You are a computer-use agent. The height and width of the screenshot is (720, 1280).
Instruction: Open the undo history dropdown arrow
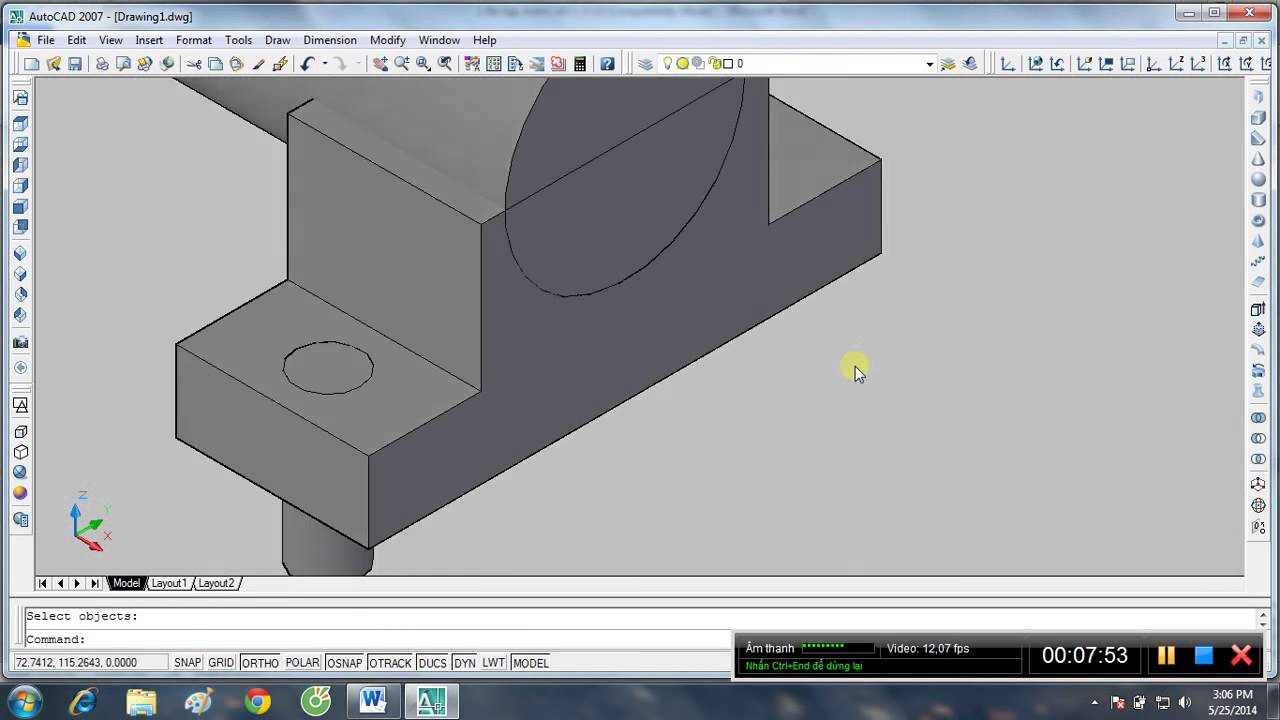click(324, 64)
